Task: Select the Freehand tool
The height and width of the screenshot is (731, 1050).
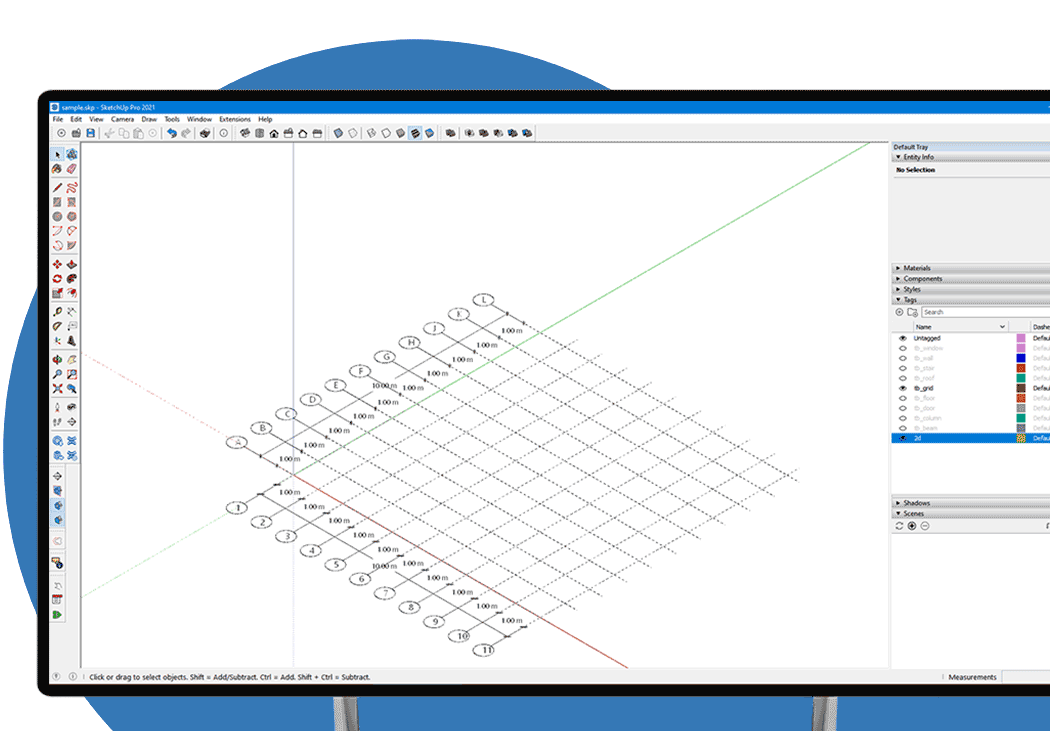Action: coord(72,187)
